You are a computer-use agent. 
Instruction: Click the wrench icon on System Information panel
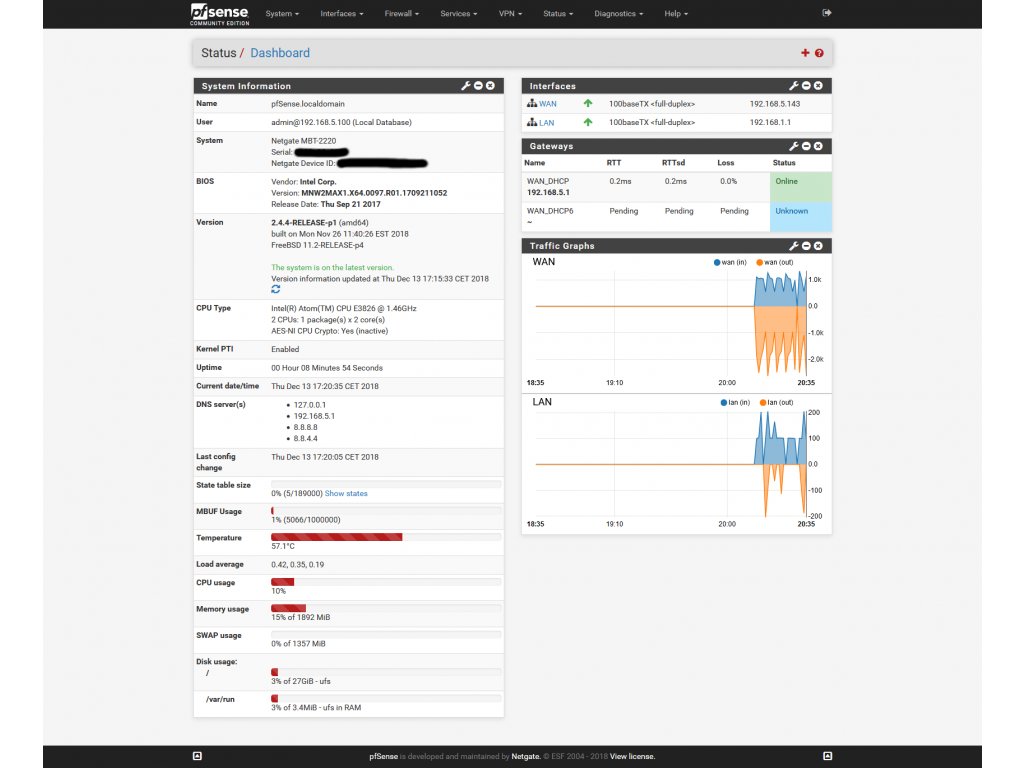466,86
